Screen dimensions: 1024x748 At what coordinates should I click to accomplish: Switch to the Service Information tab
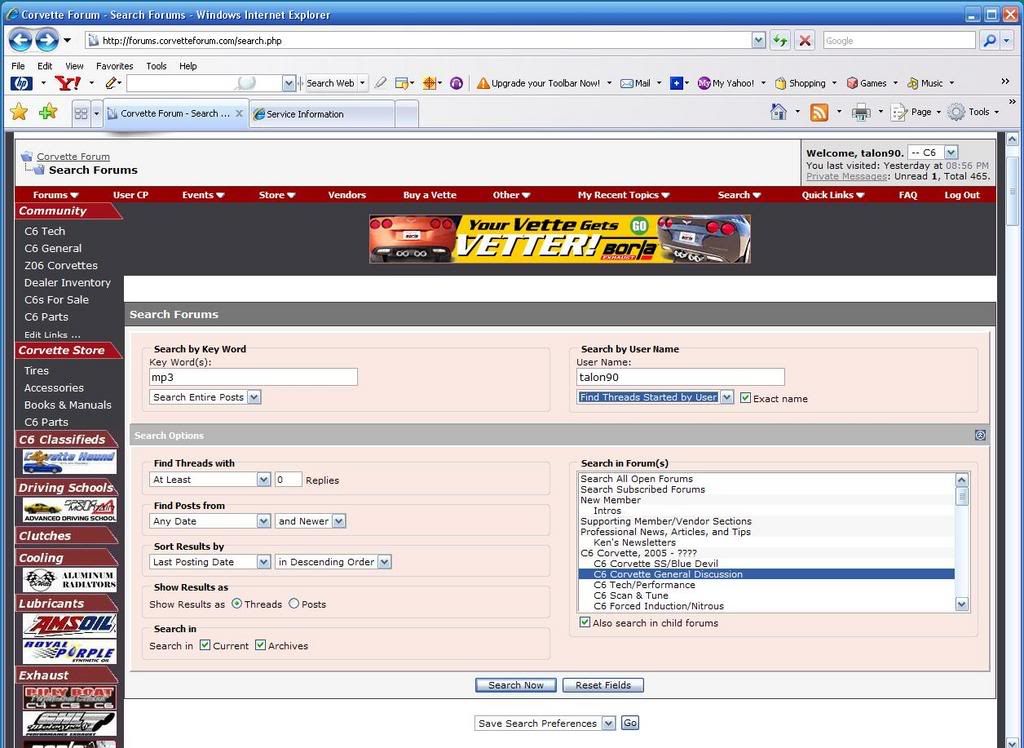click(x=321, y=114)
